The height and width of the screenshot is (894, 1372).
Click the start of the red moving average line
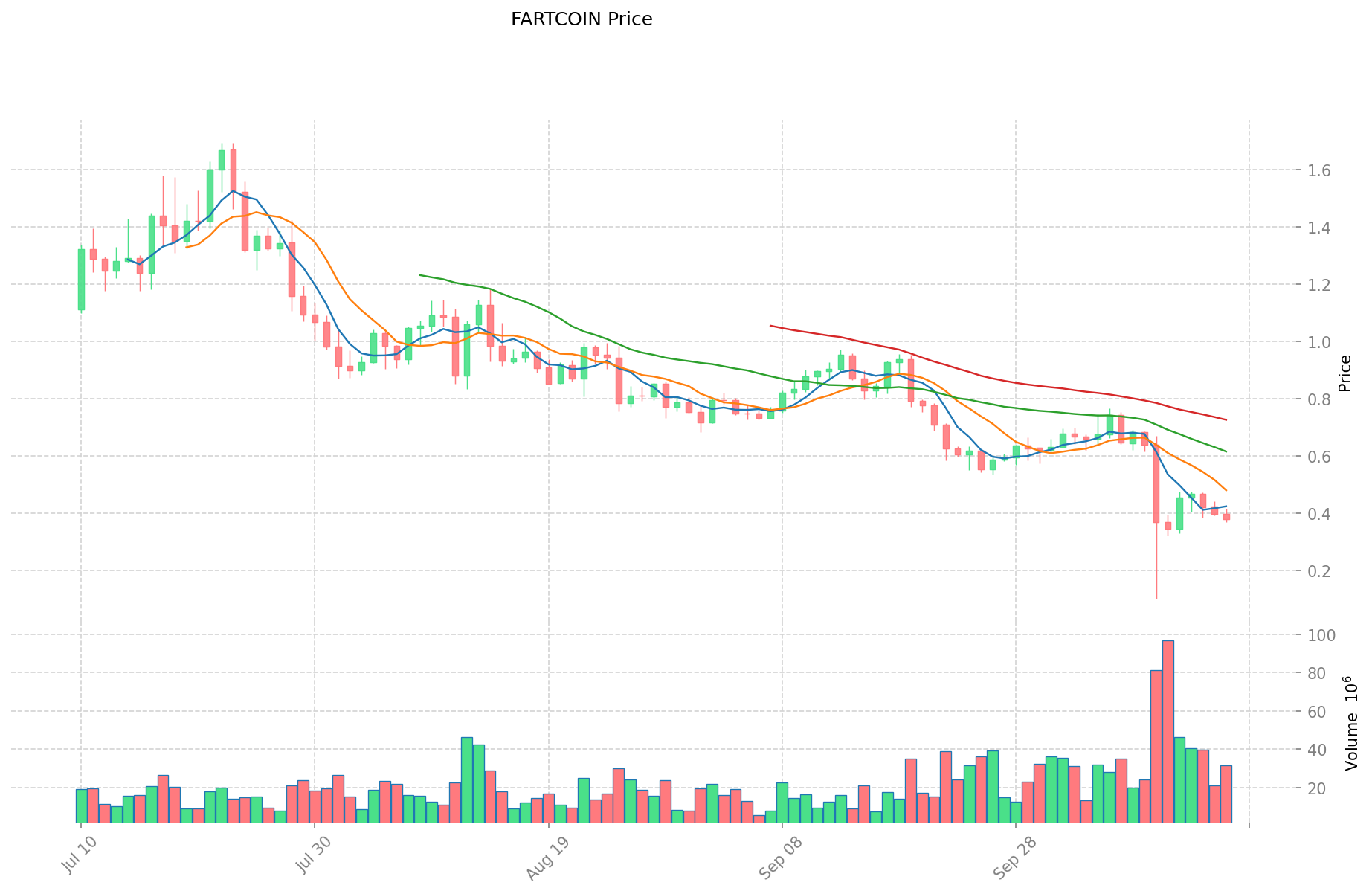[770, 326]
